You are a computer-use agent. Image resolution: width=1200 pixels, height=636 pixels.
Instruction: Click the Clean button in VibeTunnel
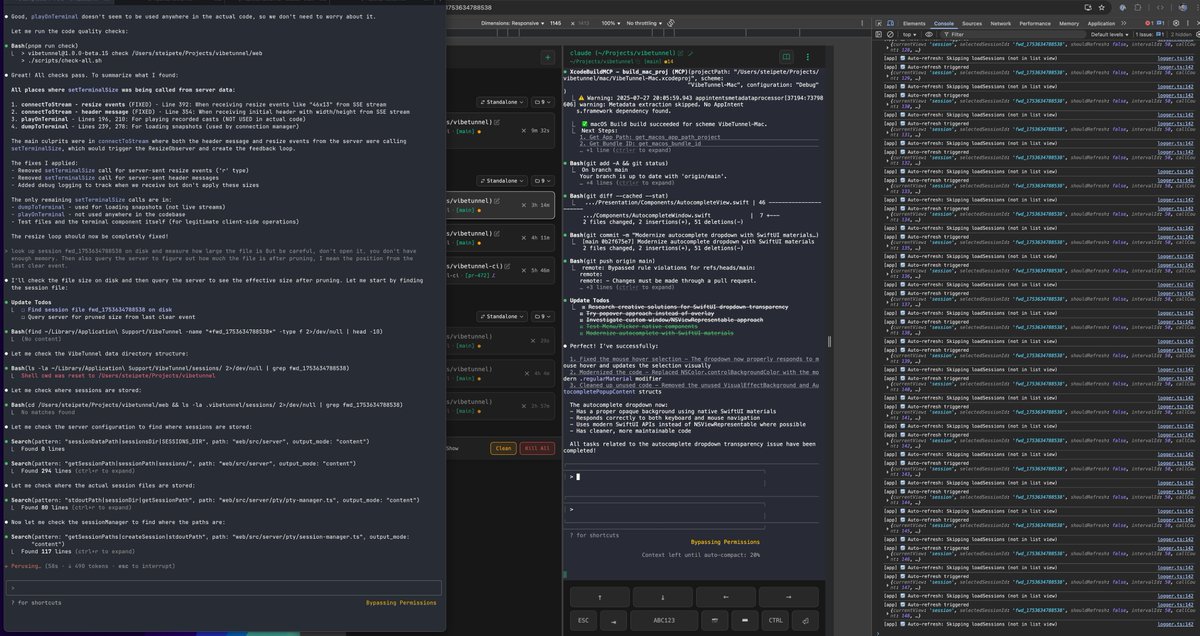tap(503, 448)
